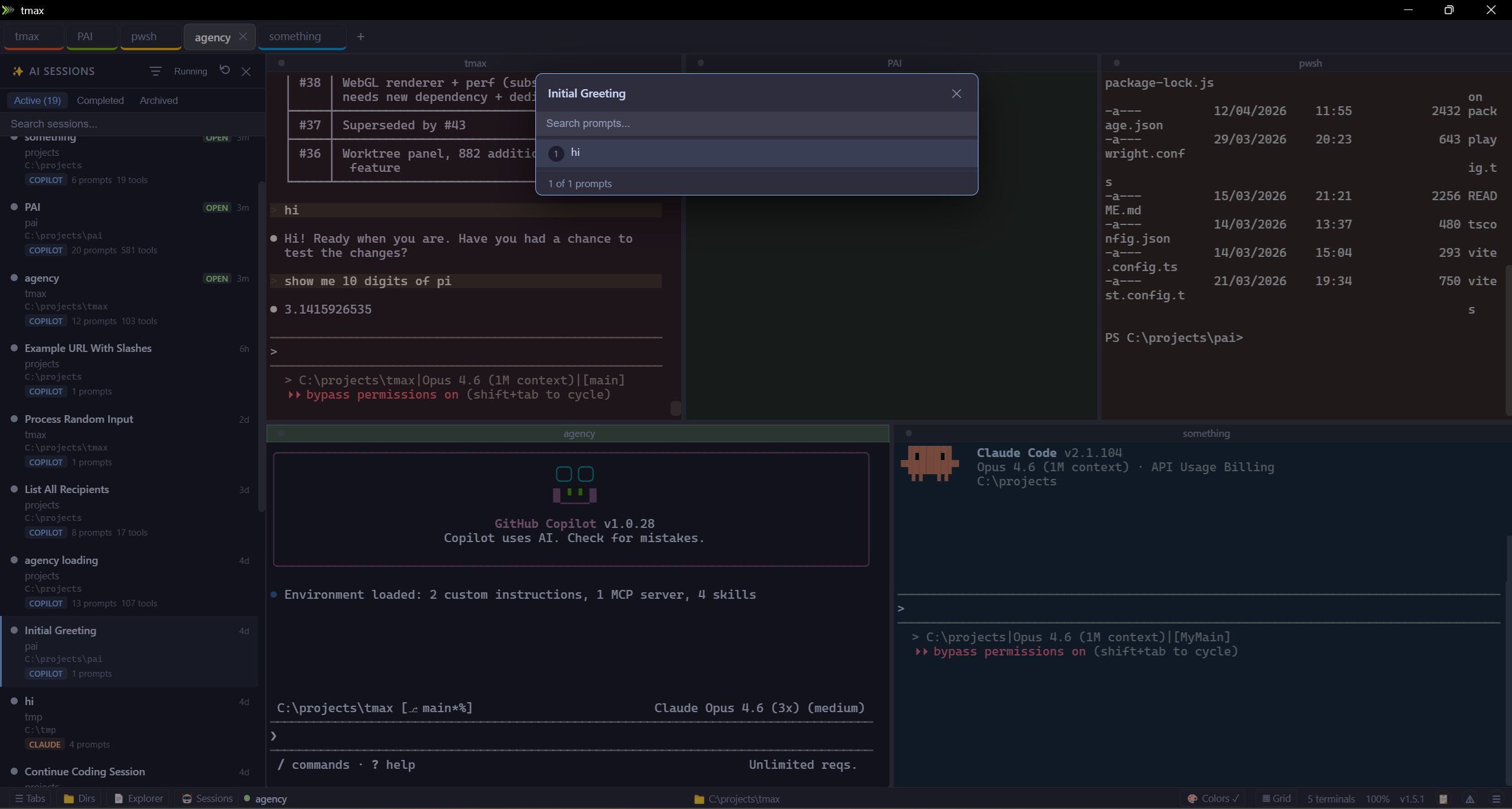Click the warning triangle icon in status bar
1512x809 pixels.
[x=1469, y=798]
